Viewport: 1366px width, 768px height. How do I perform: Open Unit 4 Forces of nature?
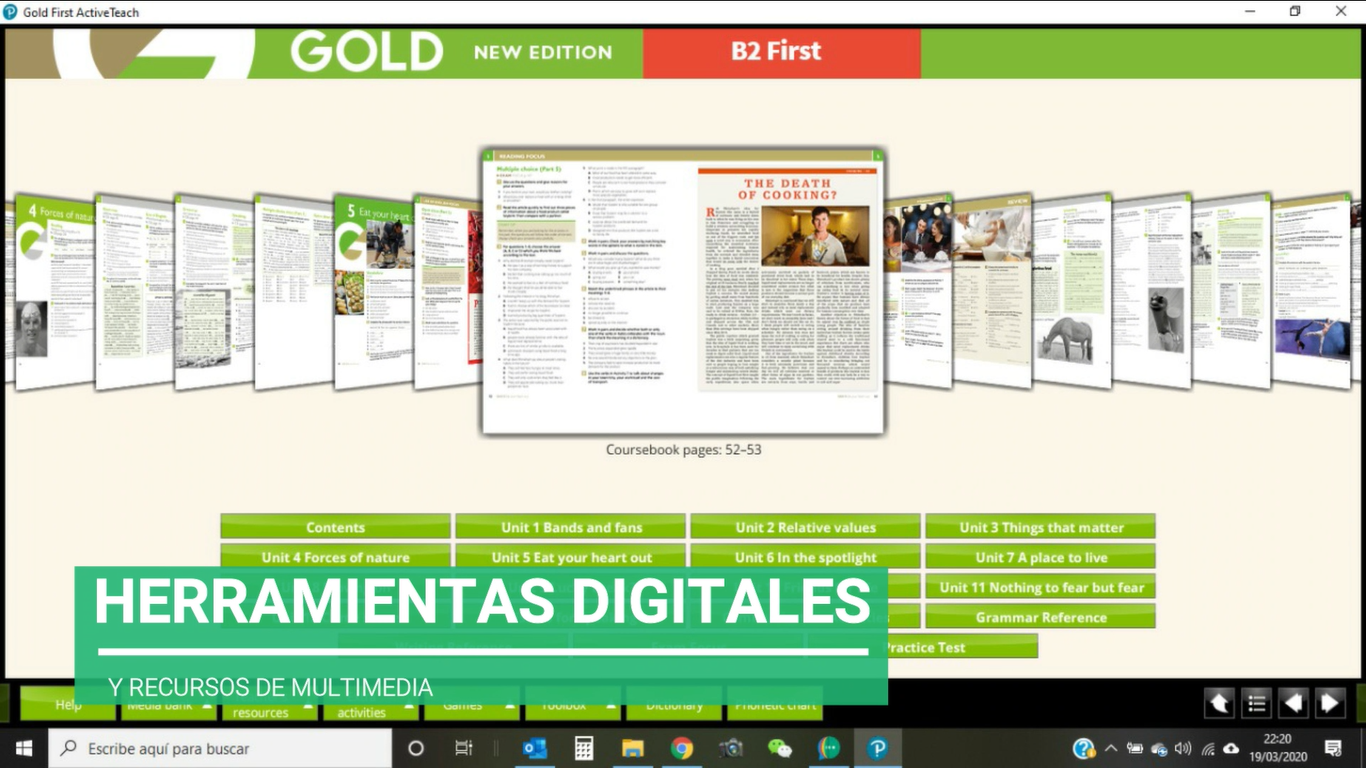tap(336, 557)
